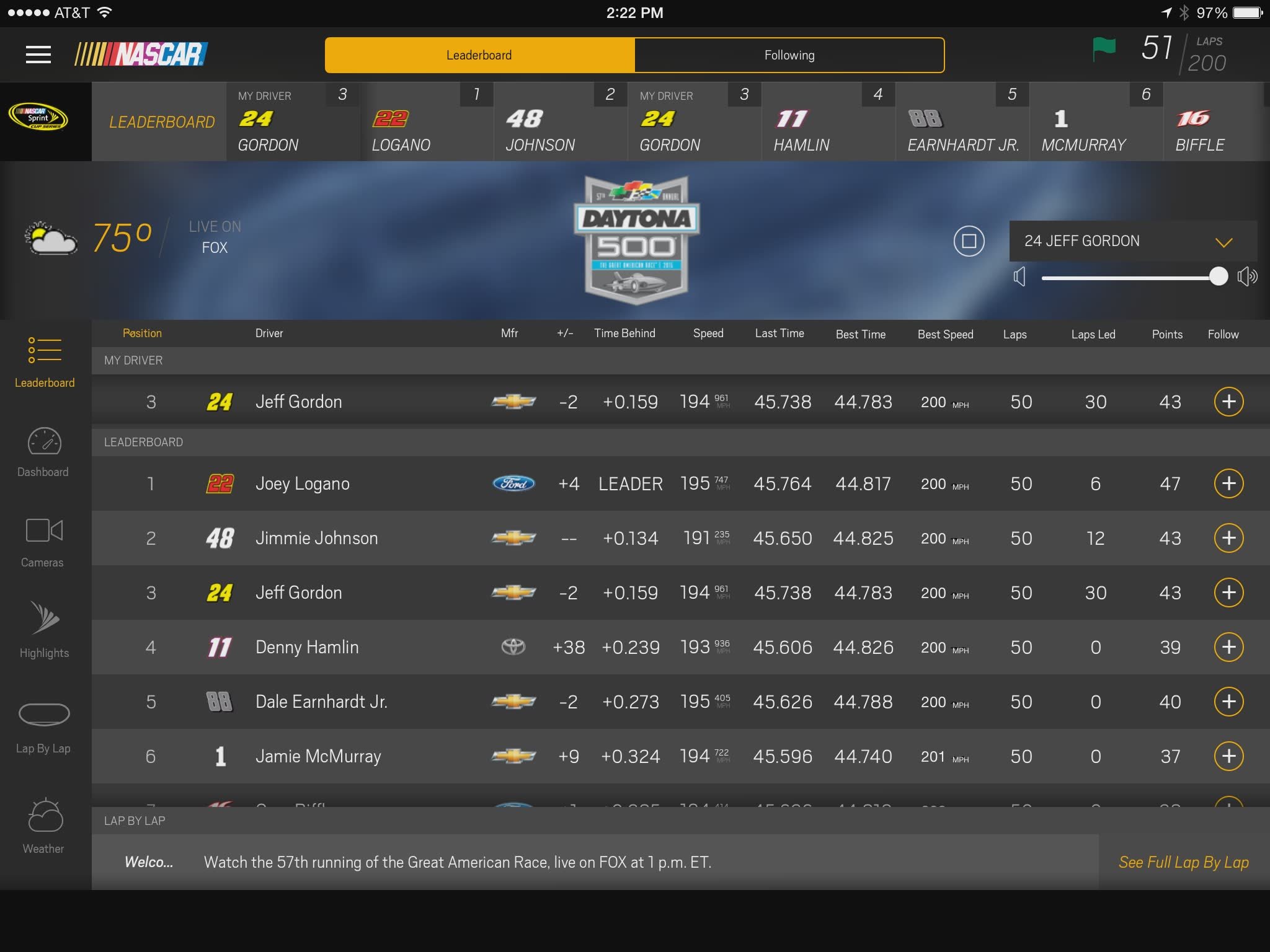Screen dimensions: 1270x952
Task: Select the LEADERBOARD ticker label
Action: tap(162, 122)
